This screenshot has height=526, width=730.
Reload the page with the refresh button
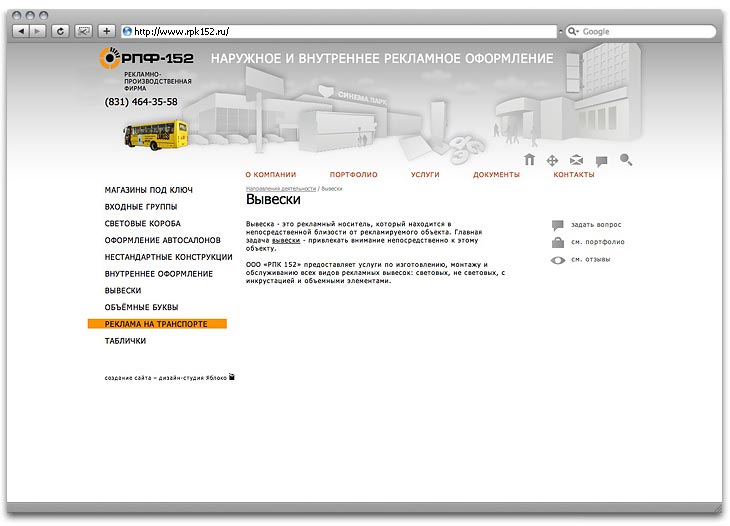click(60, 31)
